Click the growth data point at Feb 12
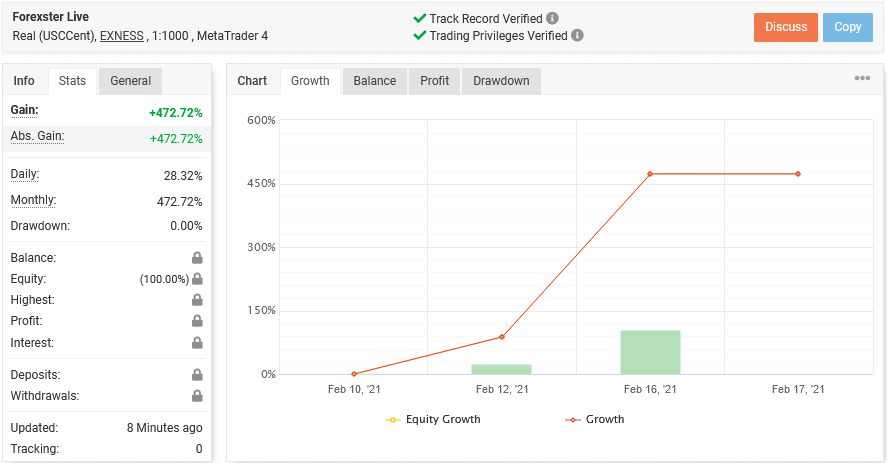Screen dimensions: 887x463 (x=502, y=337)
